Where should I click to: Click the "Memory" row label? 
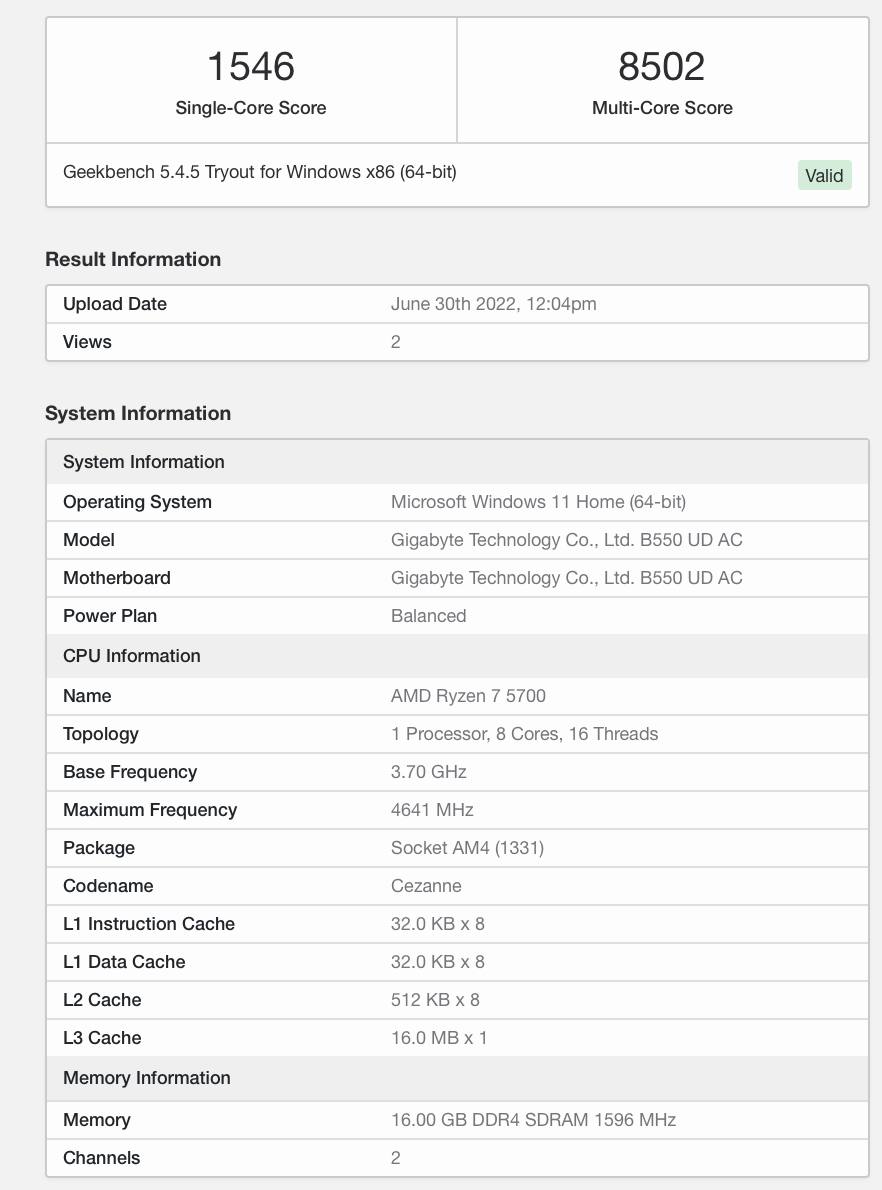[x=96, y=1119]
